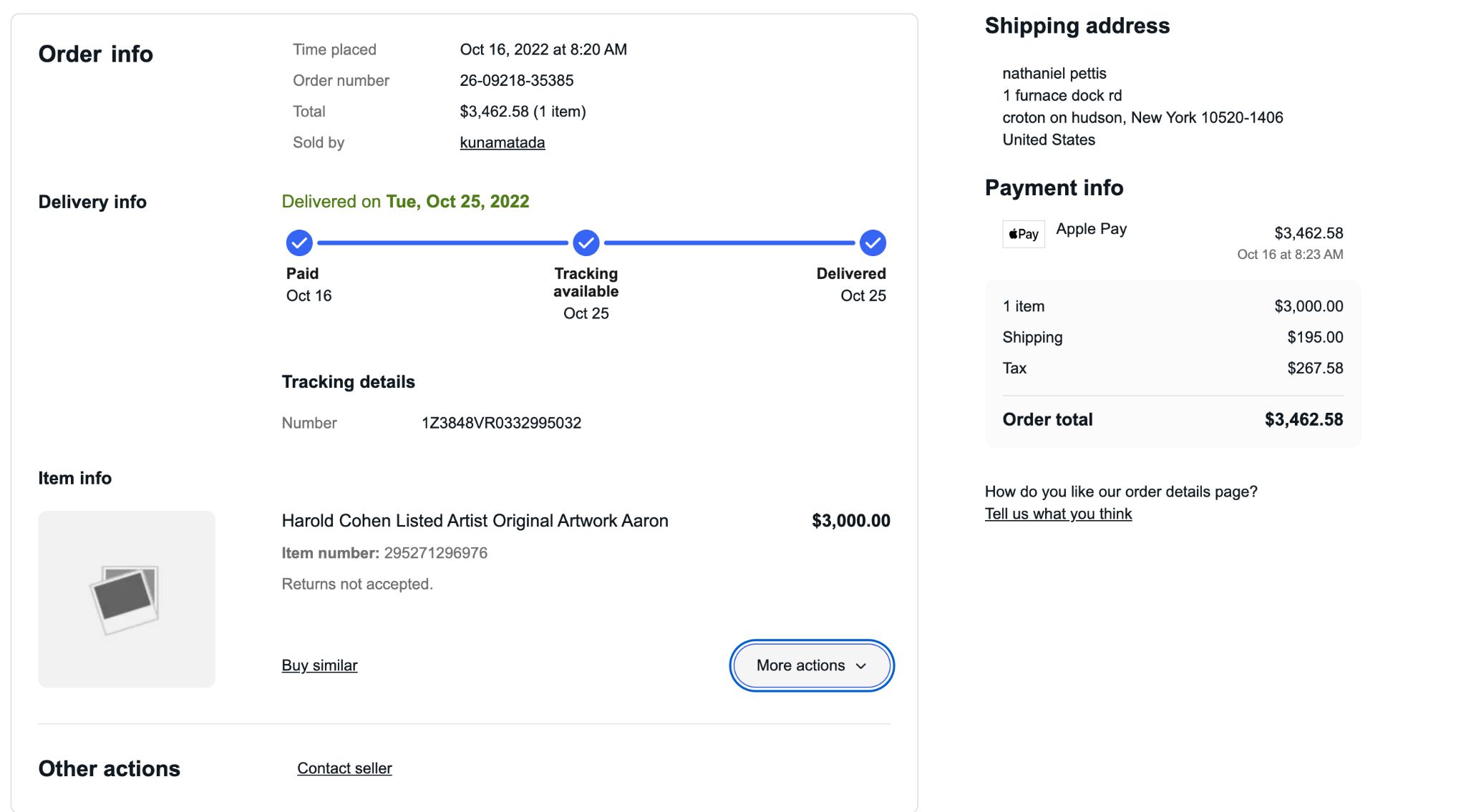This screenshot has width=1466, height=812.
Task: Click the Apple Pay logo icon
Action: point(1024,234)
